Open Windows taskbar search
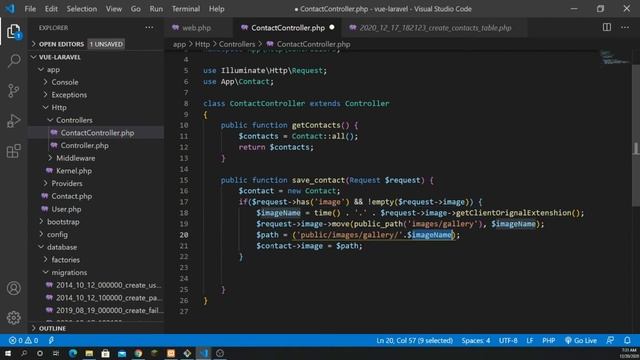640x360 pixels. pyautogui.click(x=24, y=353)
